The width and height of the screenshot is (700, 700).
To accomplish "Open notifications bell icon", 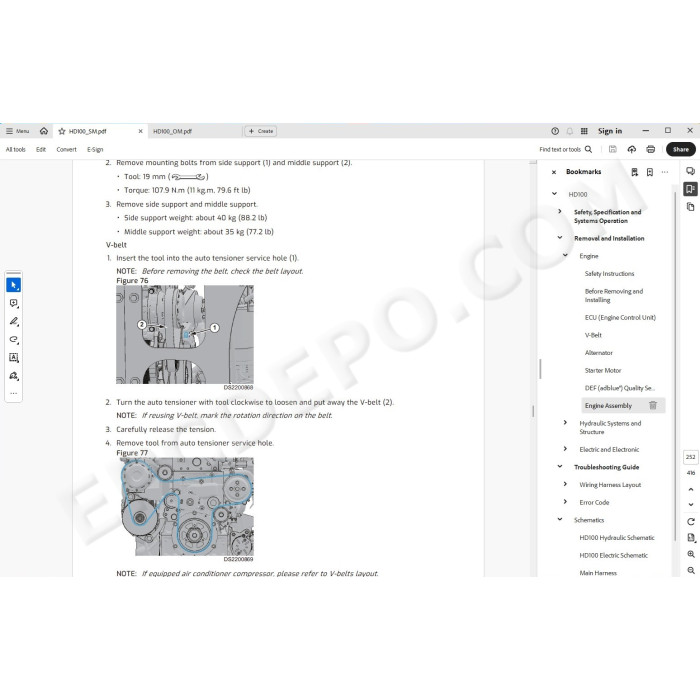I will [570, 131].
